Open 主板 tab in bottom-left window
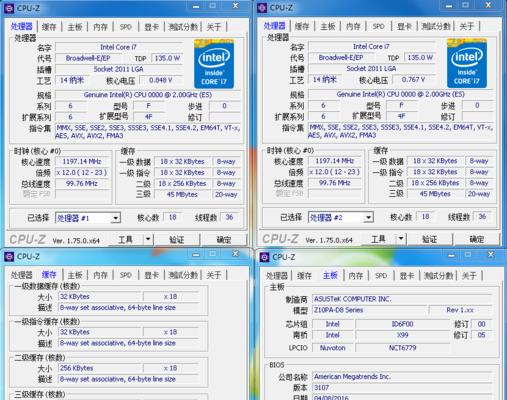The image size is (507, 400). point(75,275)
